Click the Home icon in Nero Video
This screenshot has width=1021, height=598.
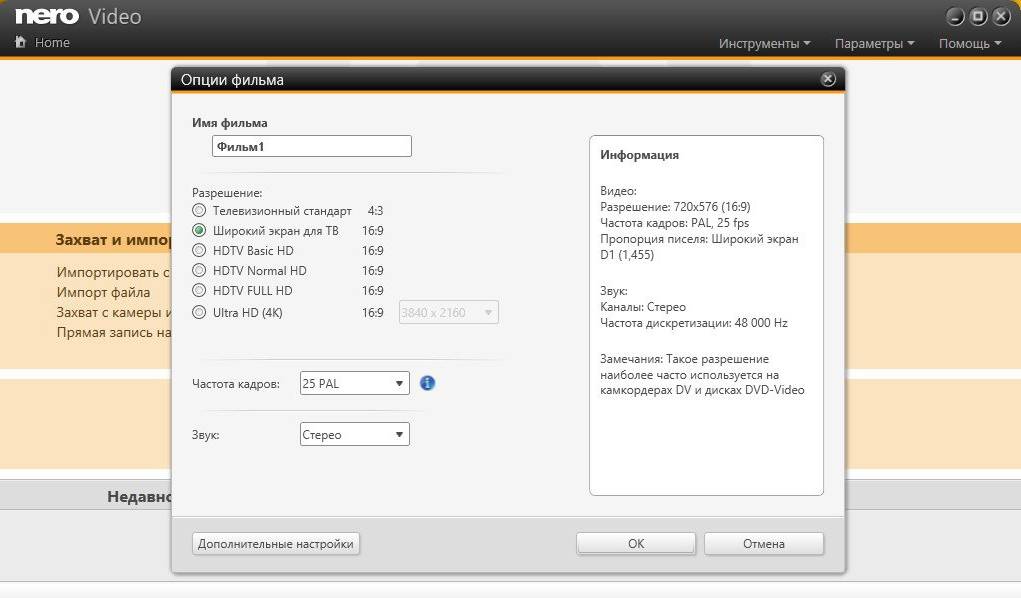(20, 42)
